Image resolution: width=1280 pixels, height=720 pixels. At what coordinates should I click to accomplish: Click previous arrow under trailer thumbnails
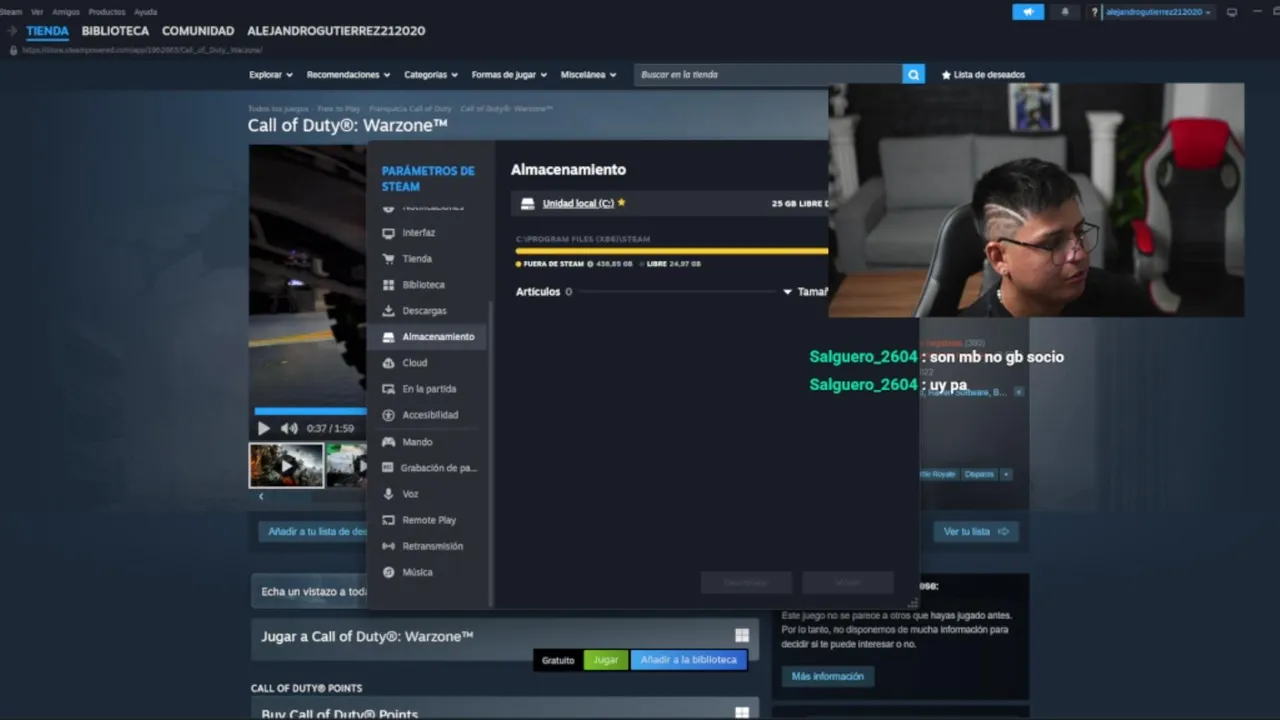pos(261,496)
